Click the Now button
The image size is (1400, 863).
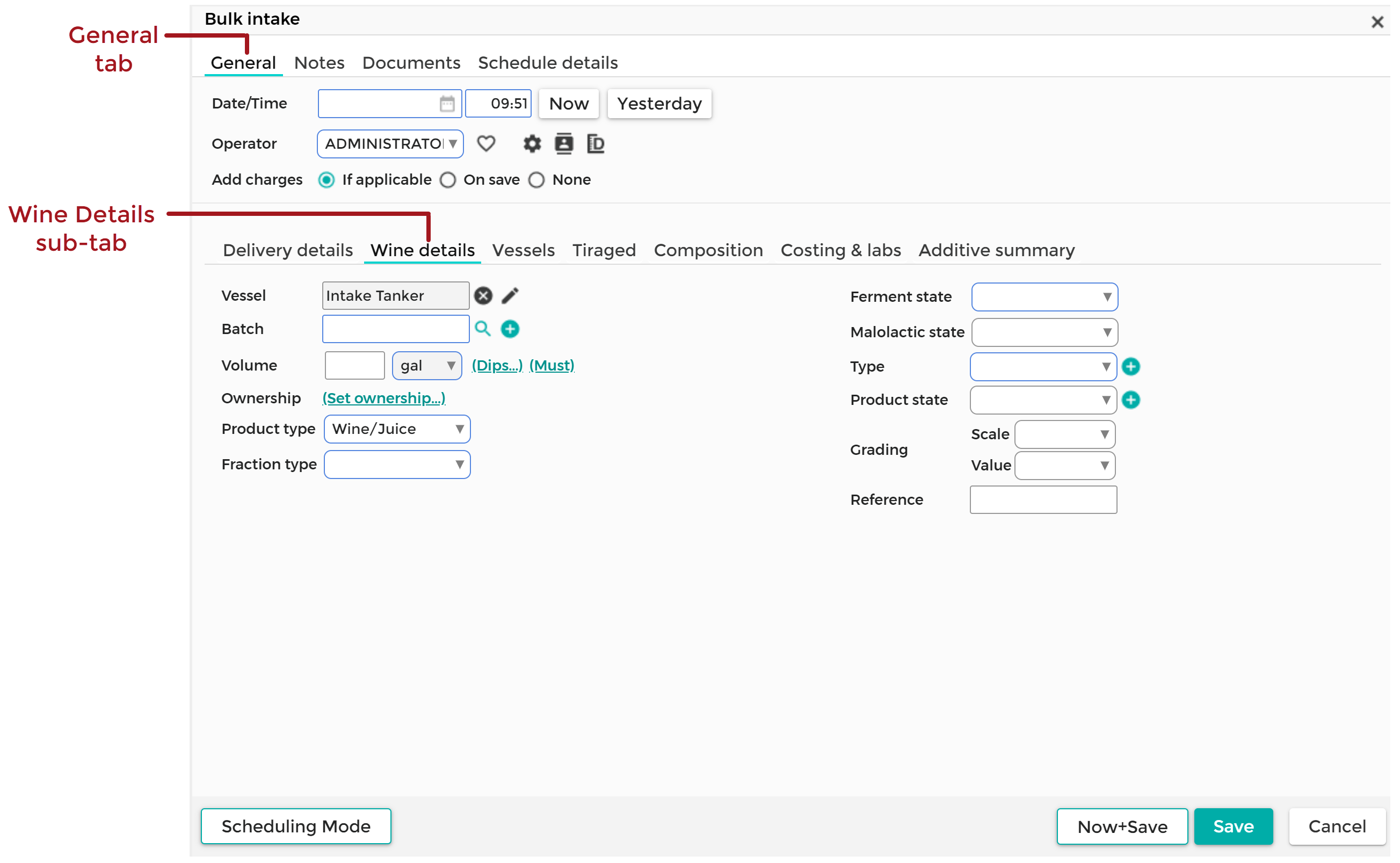(x=569, y=104)
